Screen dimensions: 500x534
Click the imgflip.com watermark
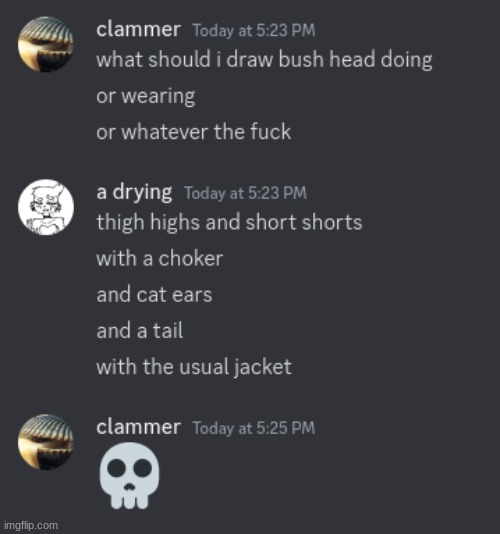point(31,525)
